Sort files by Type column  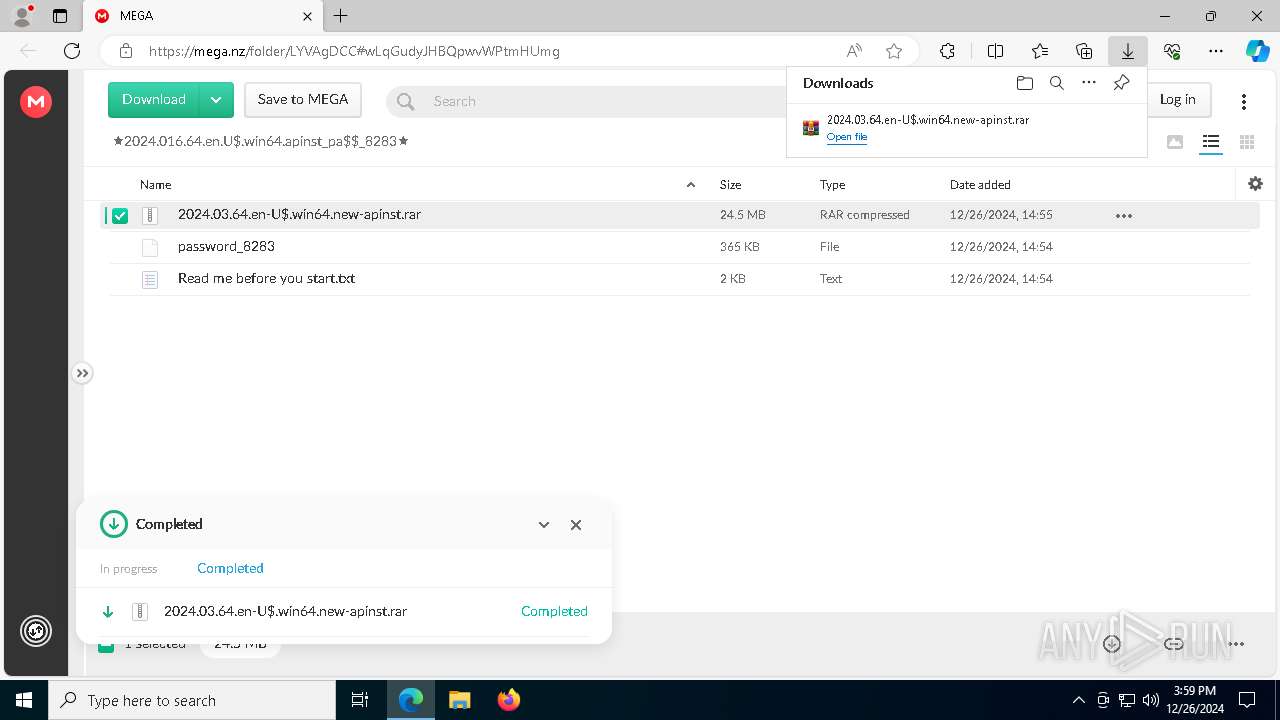coord(832,185)
